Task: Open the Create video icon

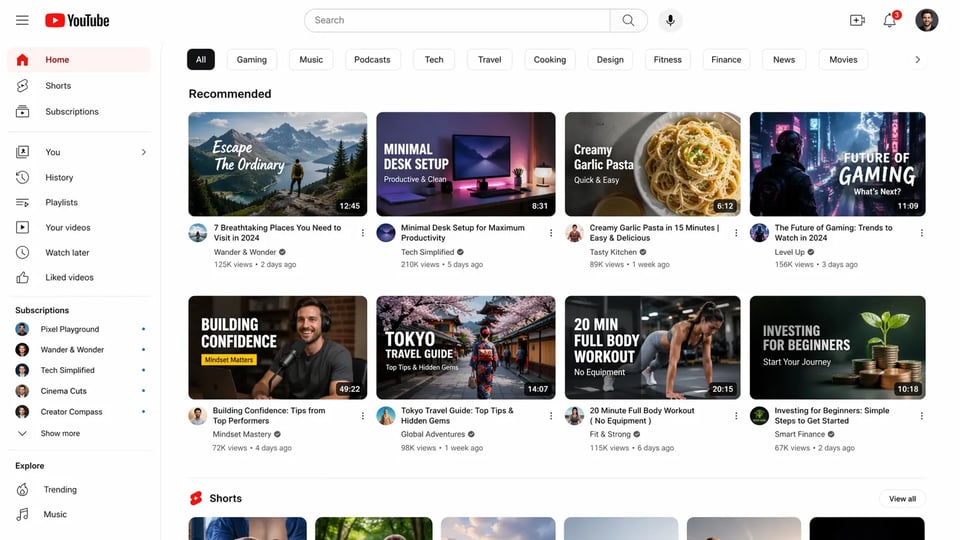Action: [857, 20]
